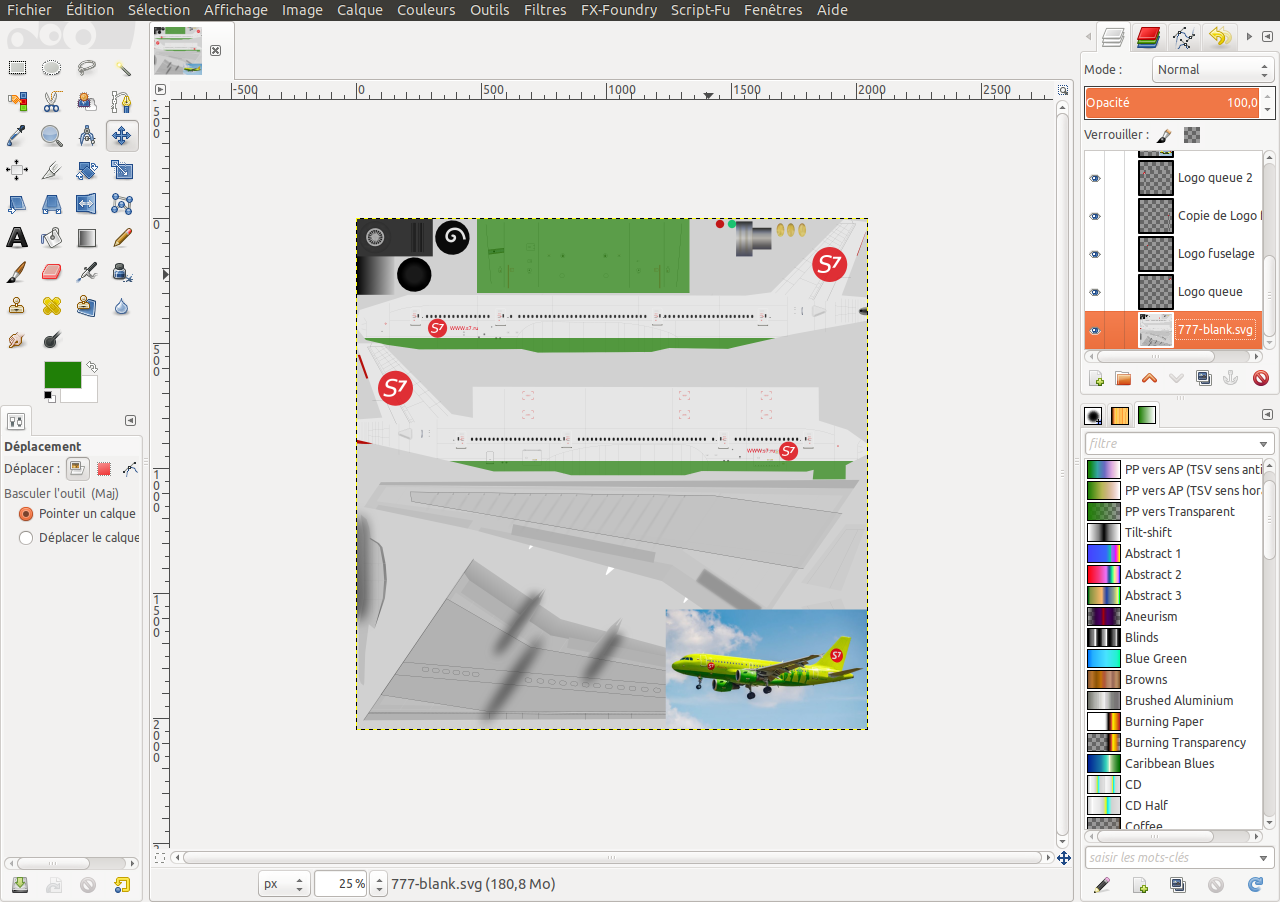Open the Filtres menu
Viewport: 1280px width, 902px height.
(545, 10)
